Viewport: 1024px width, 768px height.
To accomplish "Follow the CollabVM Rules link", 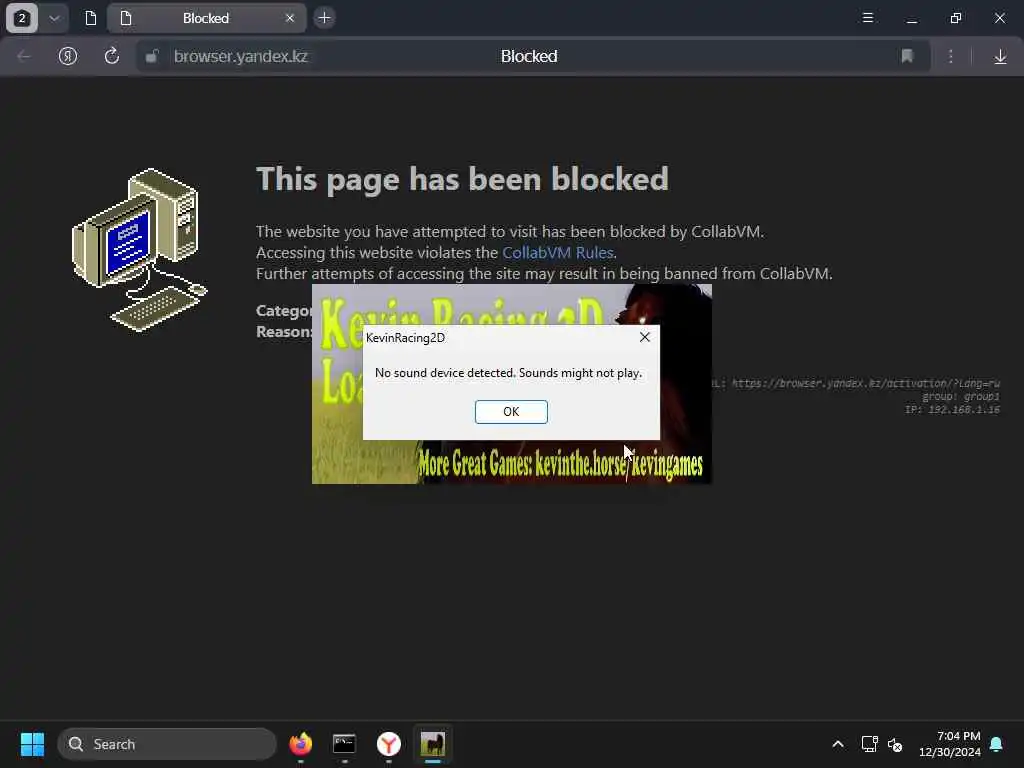I will click(558, 252).
